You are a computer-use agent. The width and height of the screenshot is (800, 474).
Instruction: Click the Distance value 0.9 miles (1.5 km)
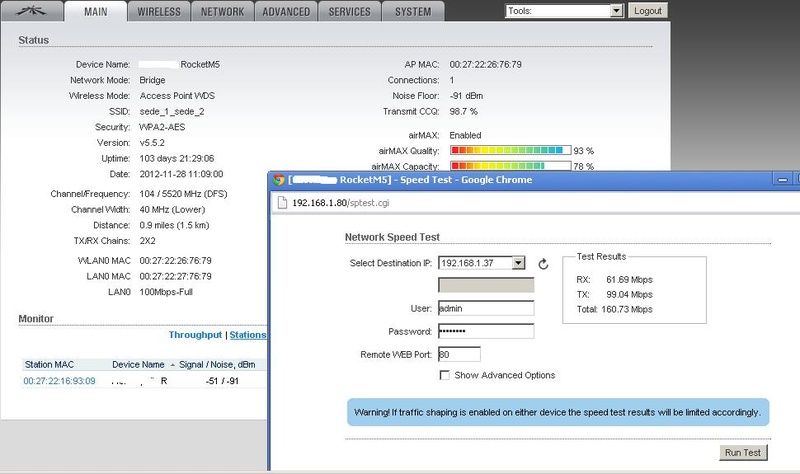tap(174, 225)
